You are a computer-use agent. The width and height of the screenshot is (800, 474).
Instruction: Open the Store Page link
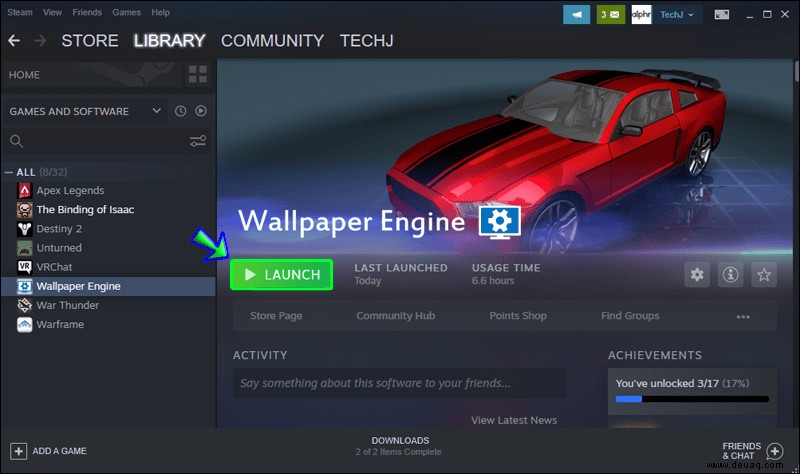tap(276, 316)
